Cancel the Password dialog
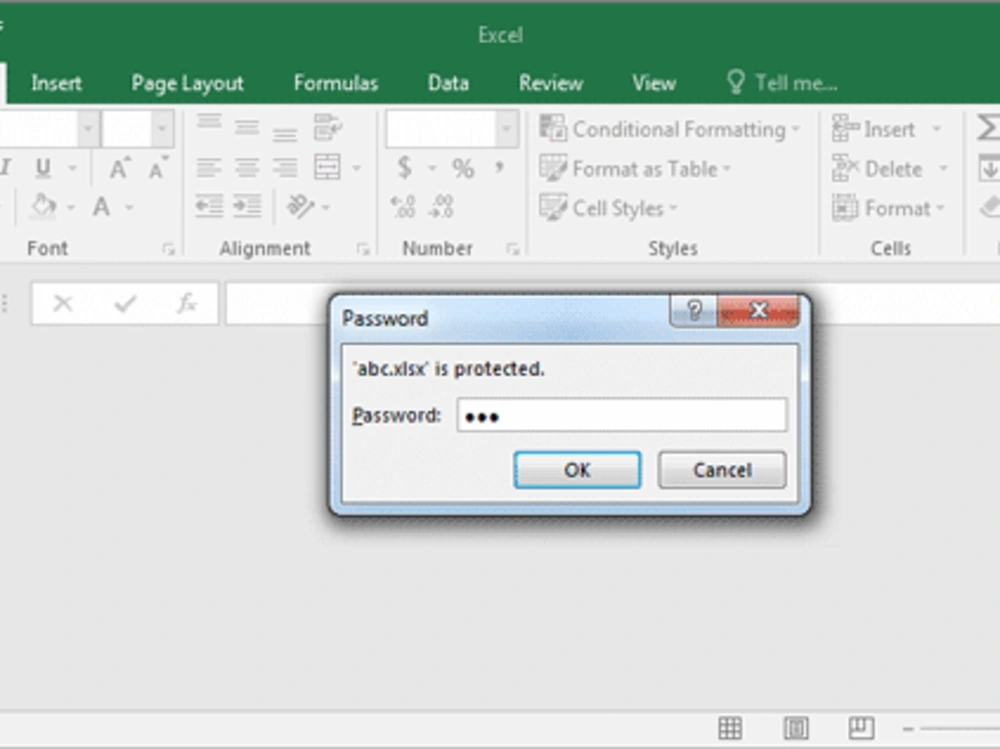The image size is (1000, 749). pyautogui.click(x=722, y=470)
